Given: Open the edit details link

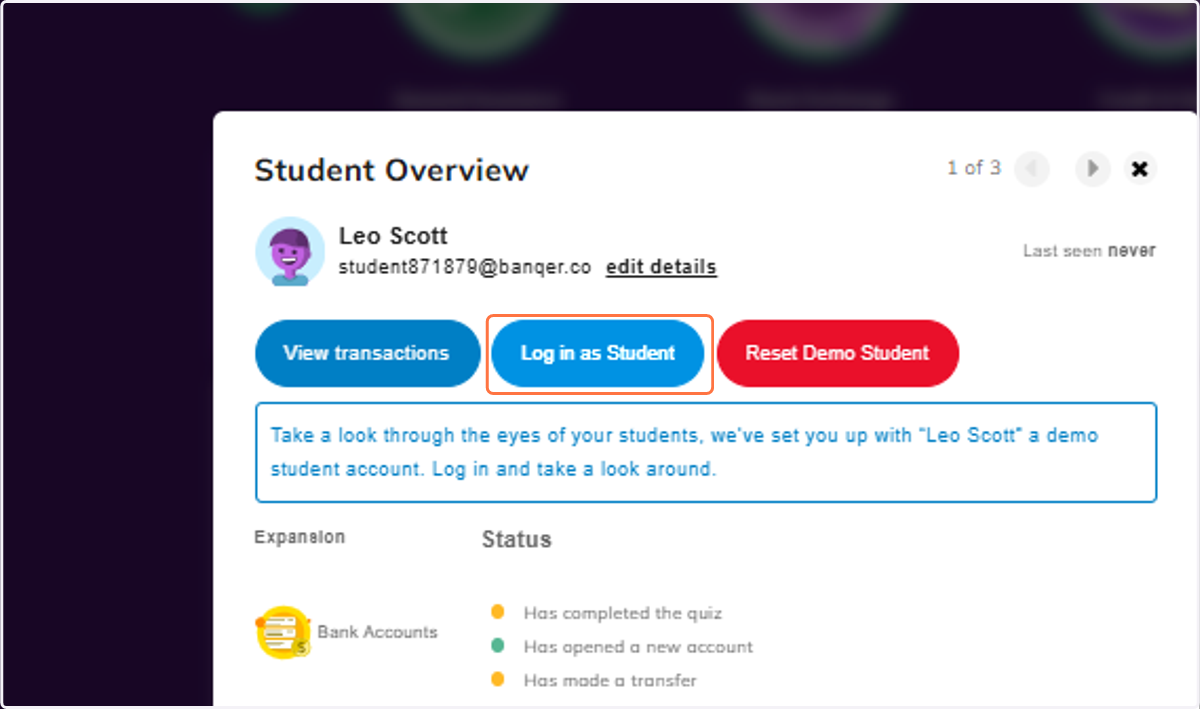Looking at the screenshot, I should tap(661, 267).
